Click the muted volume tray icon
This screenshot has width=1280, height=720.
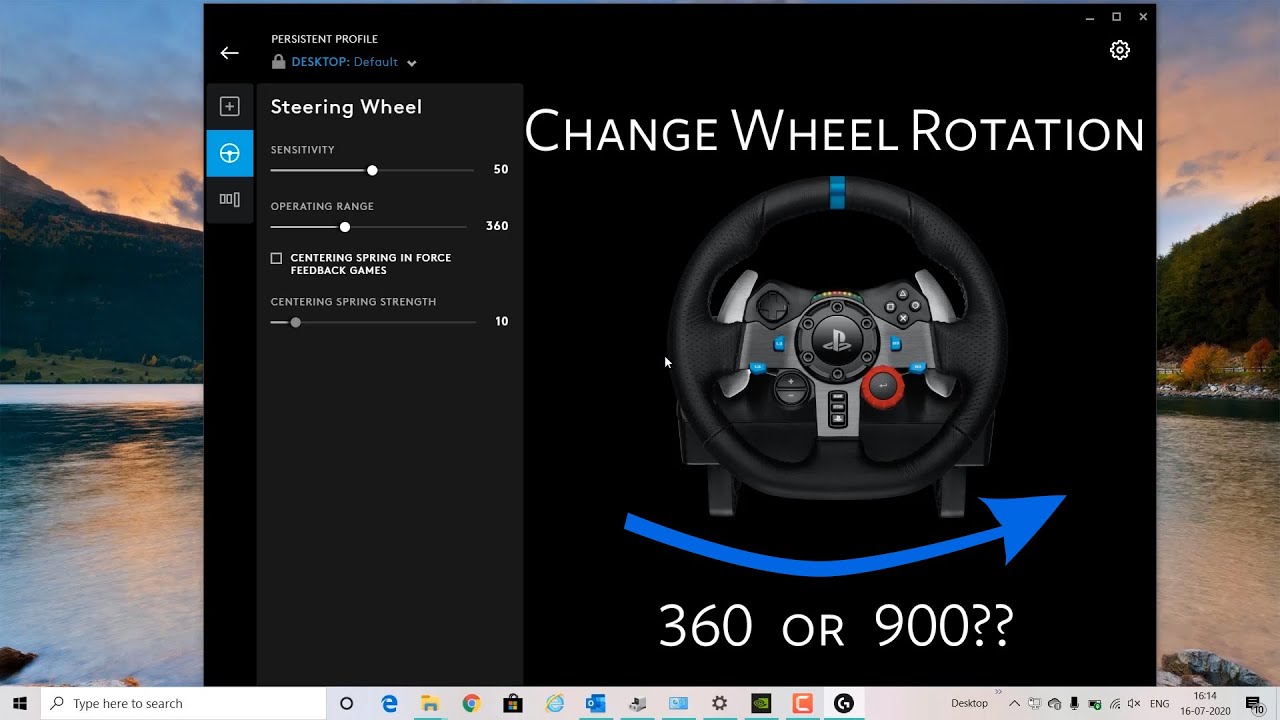(x=1134, y=704)
